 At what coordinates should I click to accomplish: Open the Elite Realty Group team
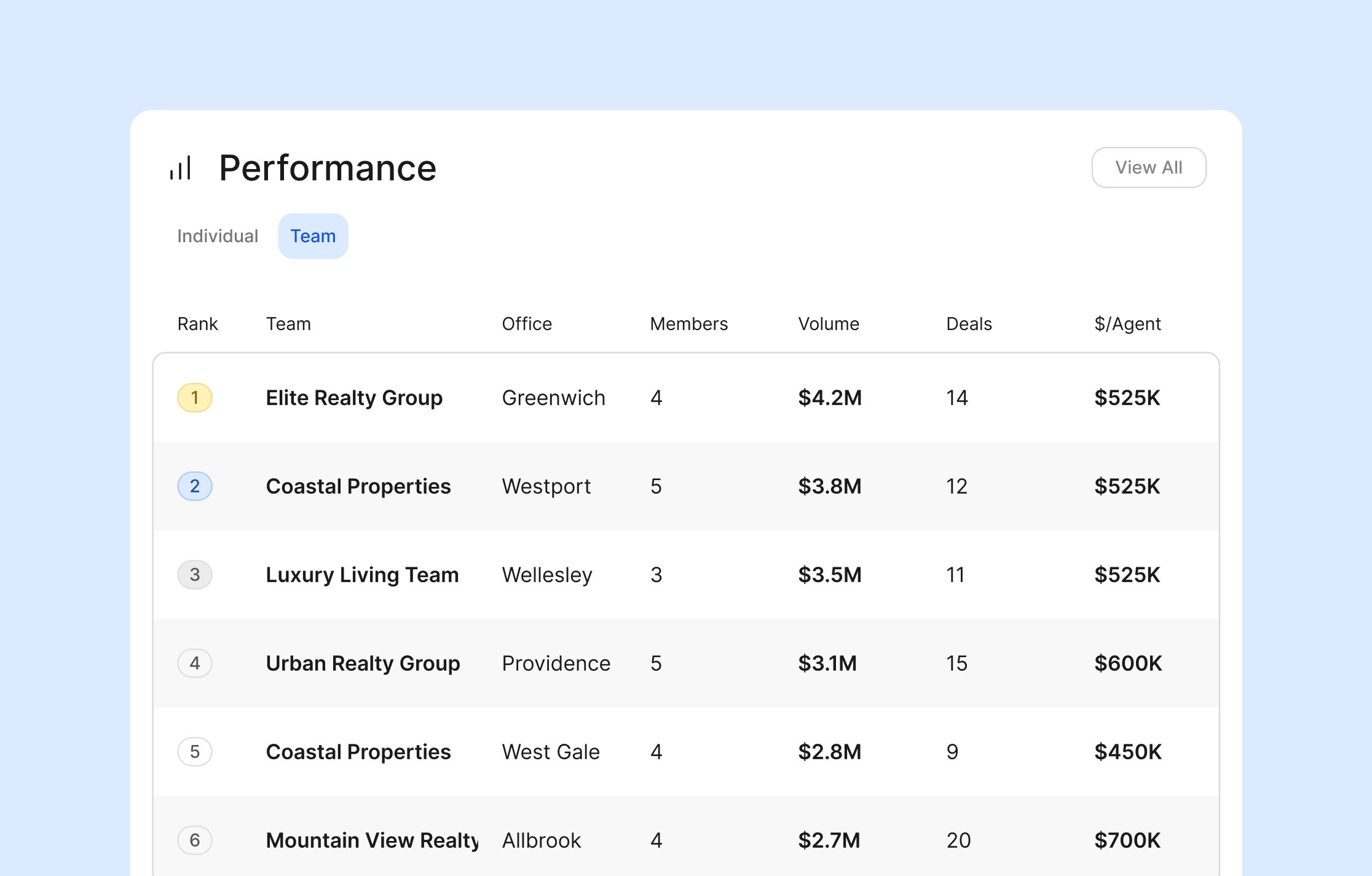[354, 398]
